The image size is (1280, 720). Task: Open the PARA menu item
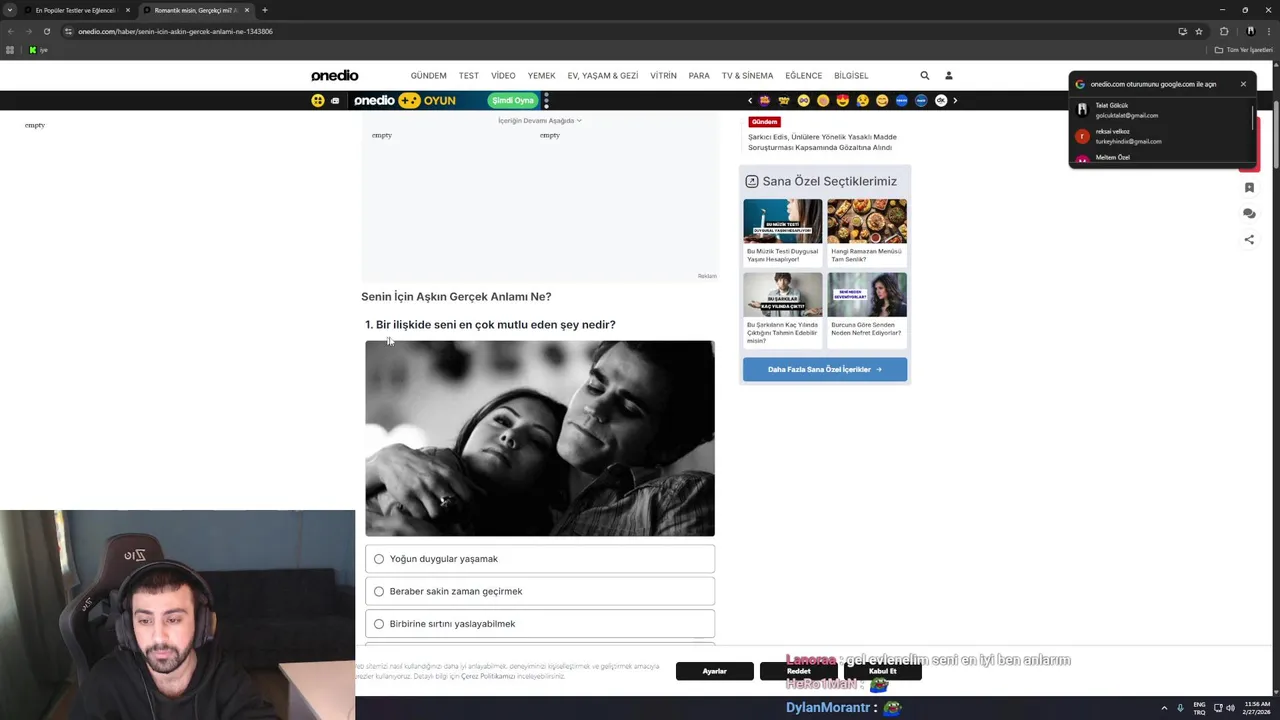[x=699, y=76]
